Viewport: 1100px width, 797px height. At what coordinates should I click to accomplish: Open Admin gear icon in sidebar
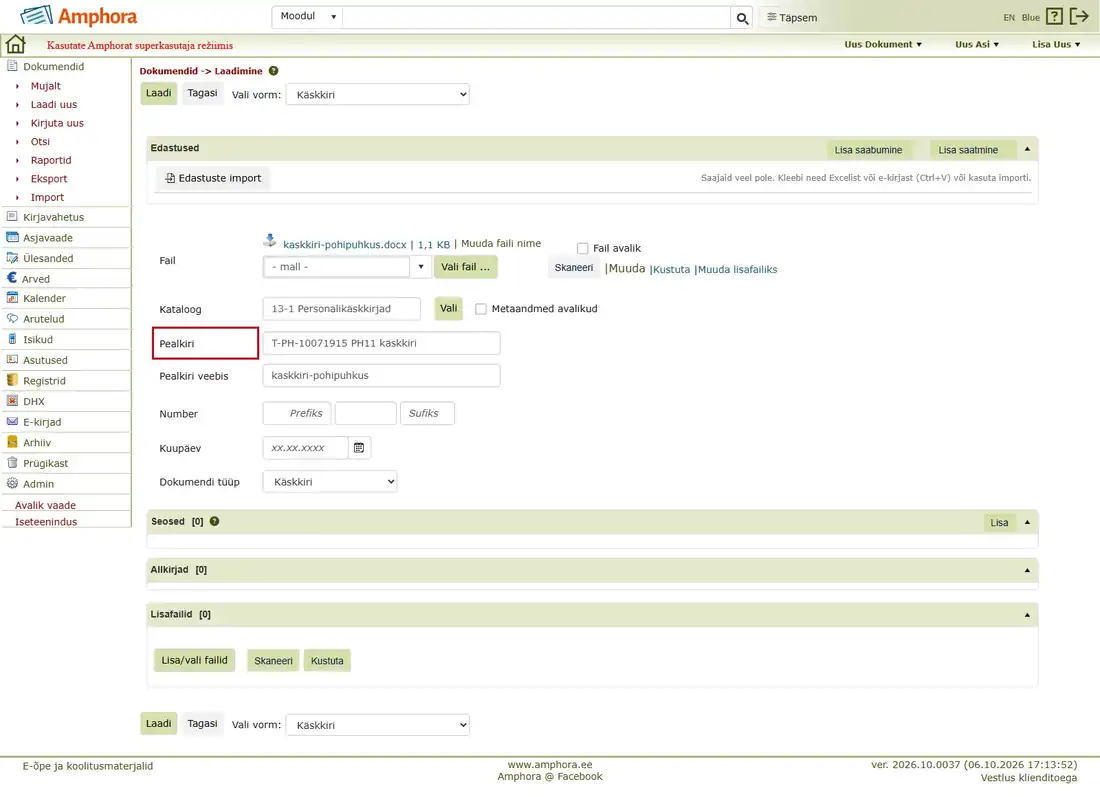click(x=12, y=483)
